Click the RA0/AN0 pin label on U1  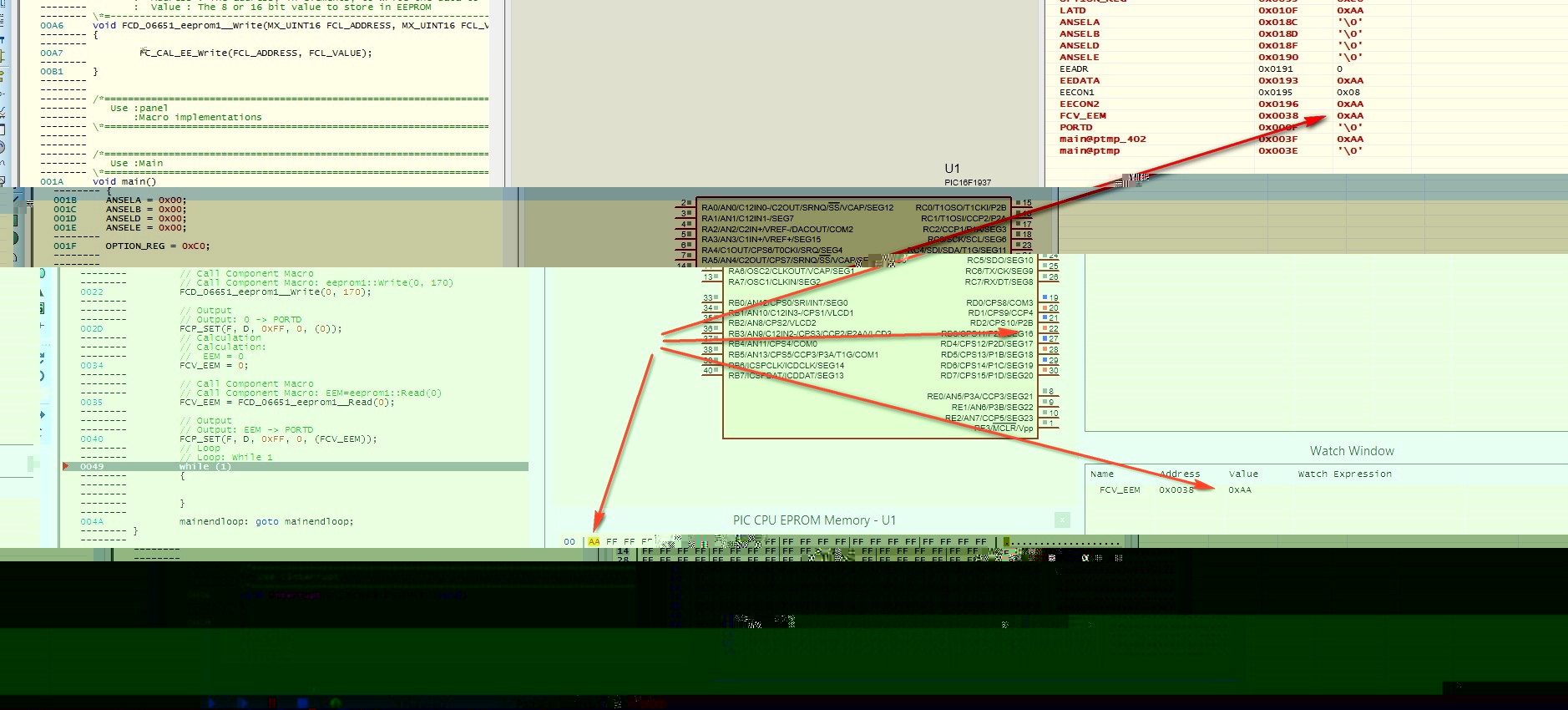[797, 208]
